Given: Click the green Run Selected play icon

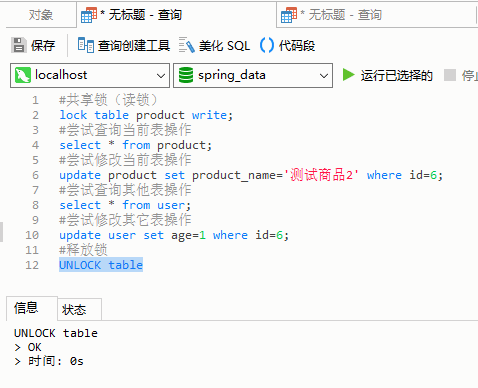Looking at the screenshot, I should pos(348,75).
